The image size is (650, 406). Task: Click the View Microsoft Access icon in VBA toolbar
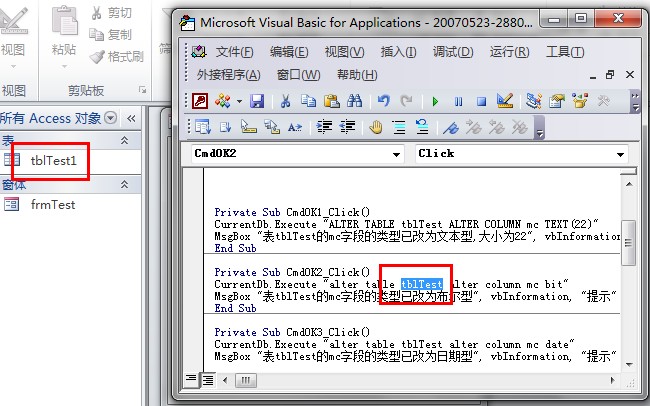(200, 101)
